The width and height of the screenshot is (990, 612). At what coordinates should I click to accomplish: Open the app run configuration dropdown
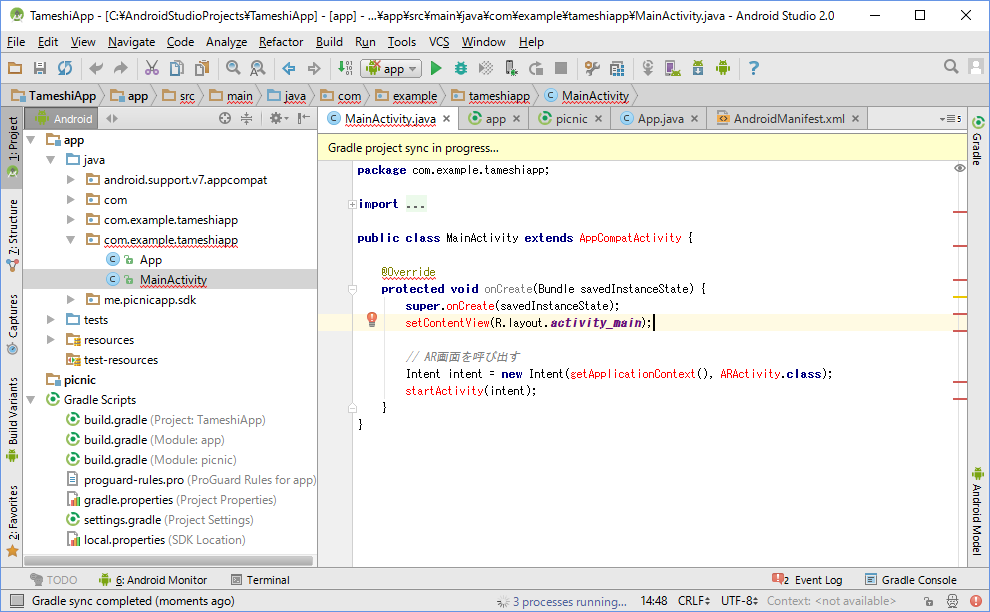391,68
